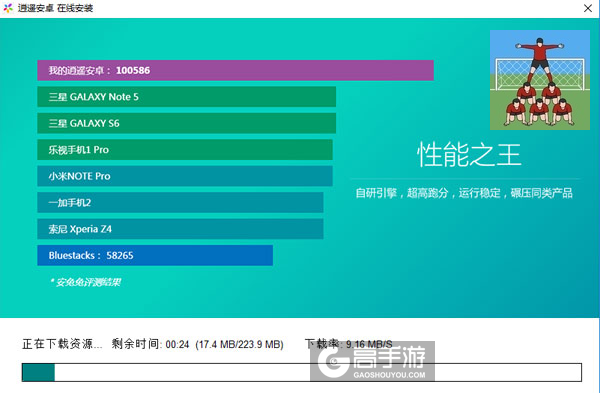Select the 索尼 Xperia Z4 bar

[x=180, y=229]
